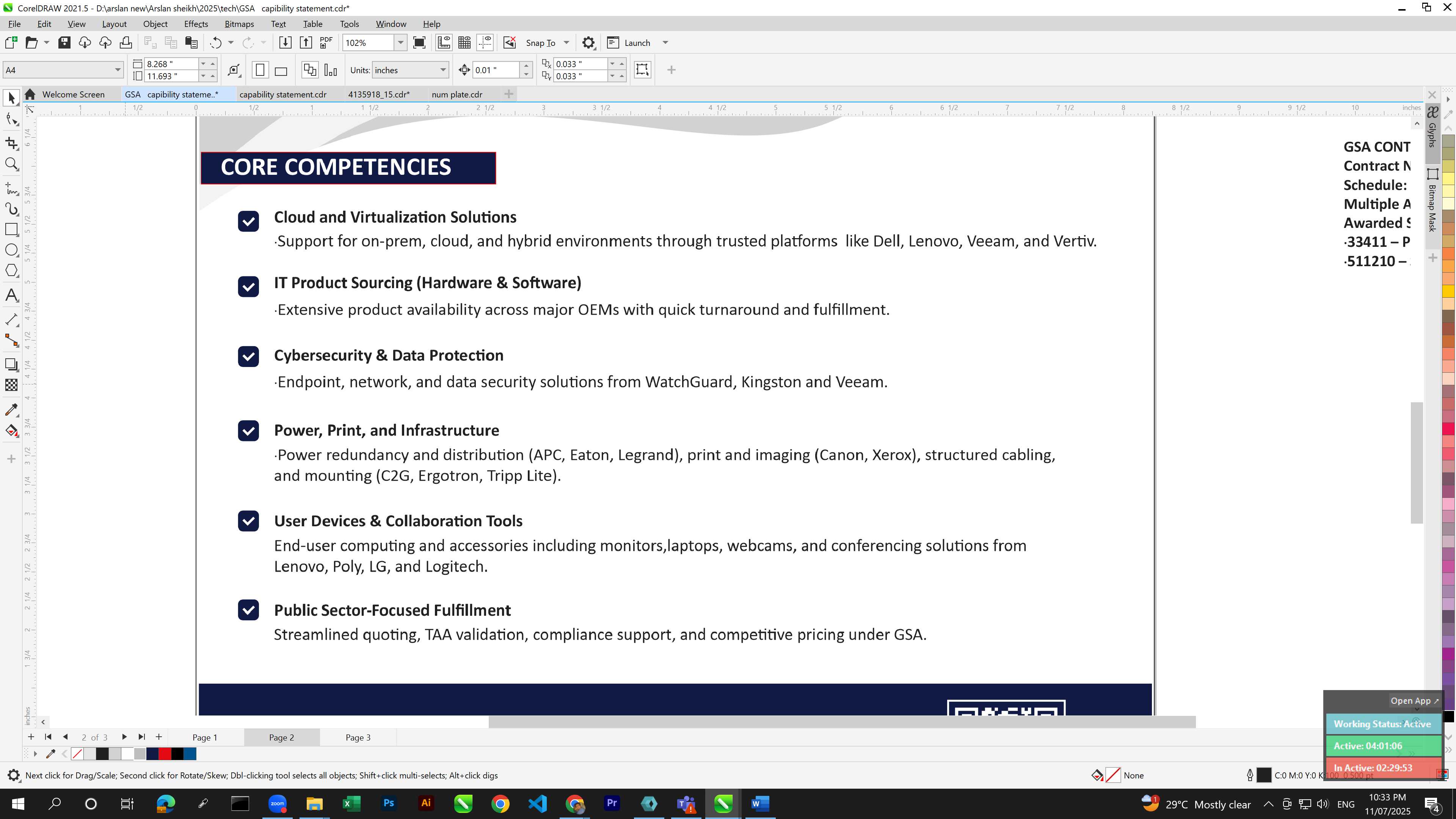1456x819 pixels.
Task: Toggle Current Page layout button
Action: (331, 70)
